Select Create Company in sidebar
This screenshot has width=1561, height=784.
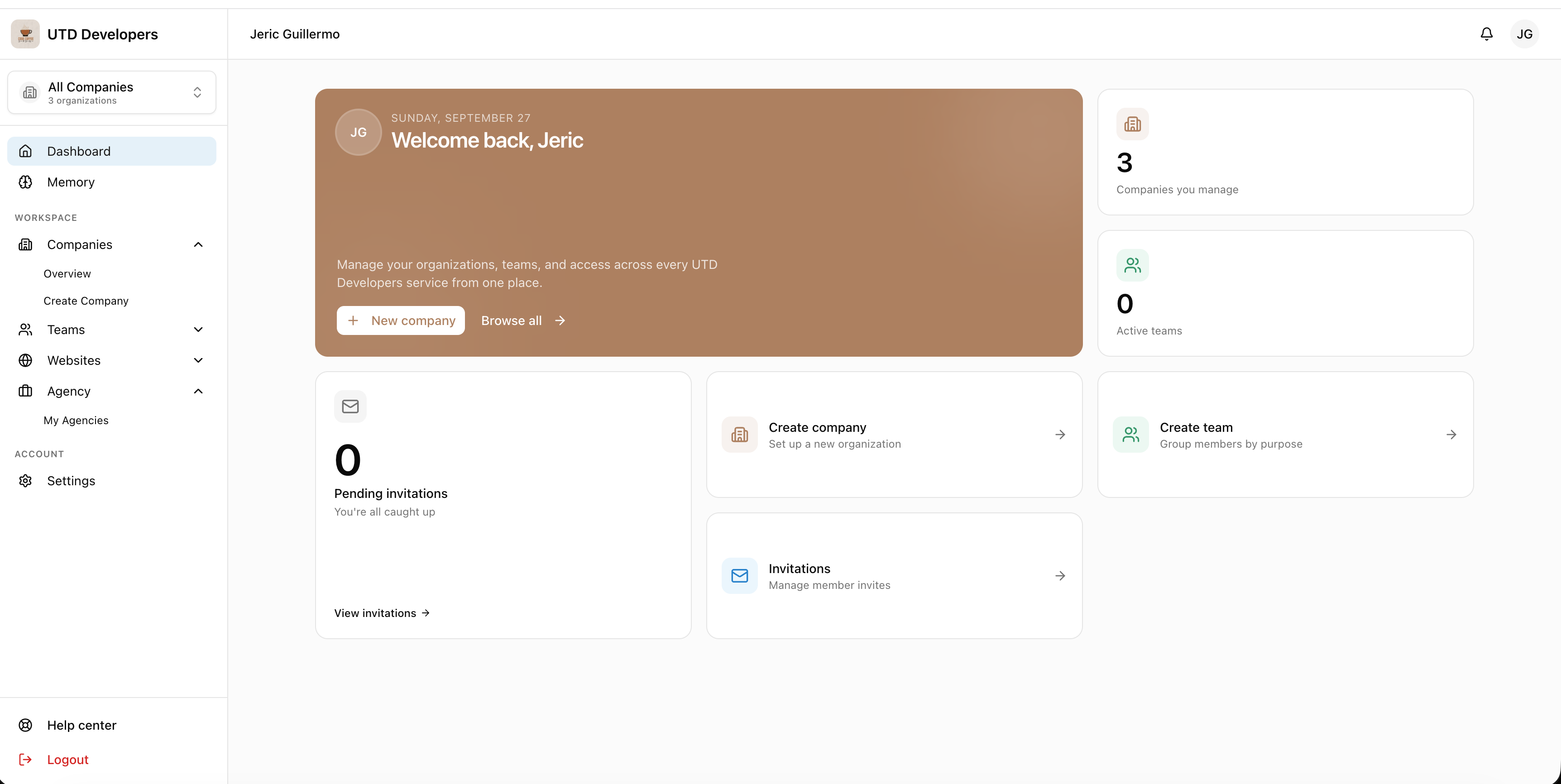[x=86, y=301]
